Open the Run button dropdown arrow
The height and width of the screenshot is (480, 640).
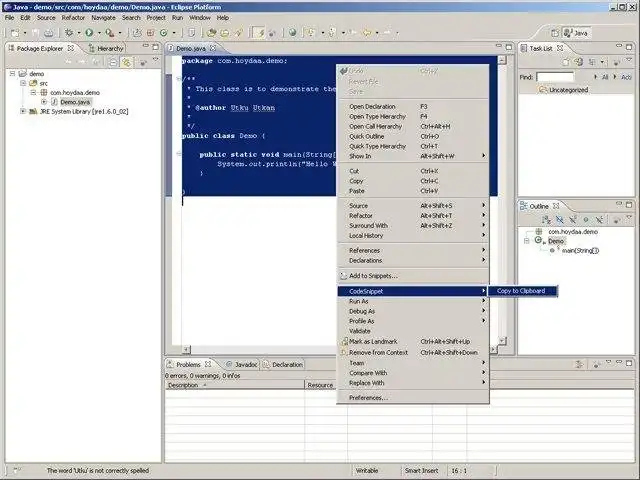pyautogui.click(x=99, y=33)
